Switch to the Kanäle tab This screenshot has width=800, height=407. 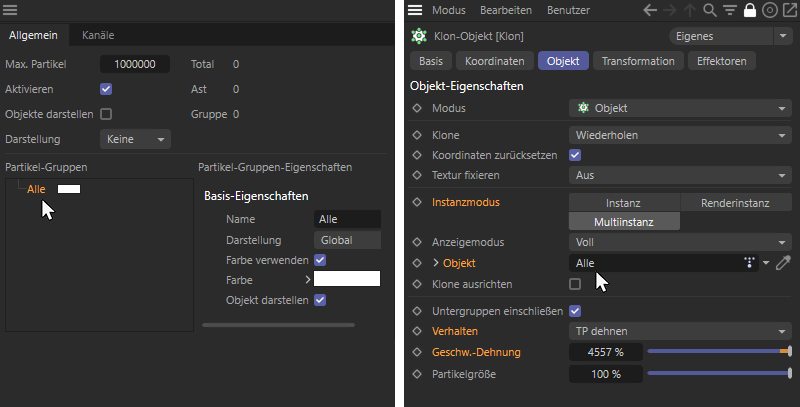[98, 35]
